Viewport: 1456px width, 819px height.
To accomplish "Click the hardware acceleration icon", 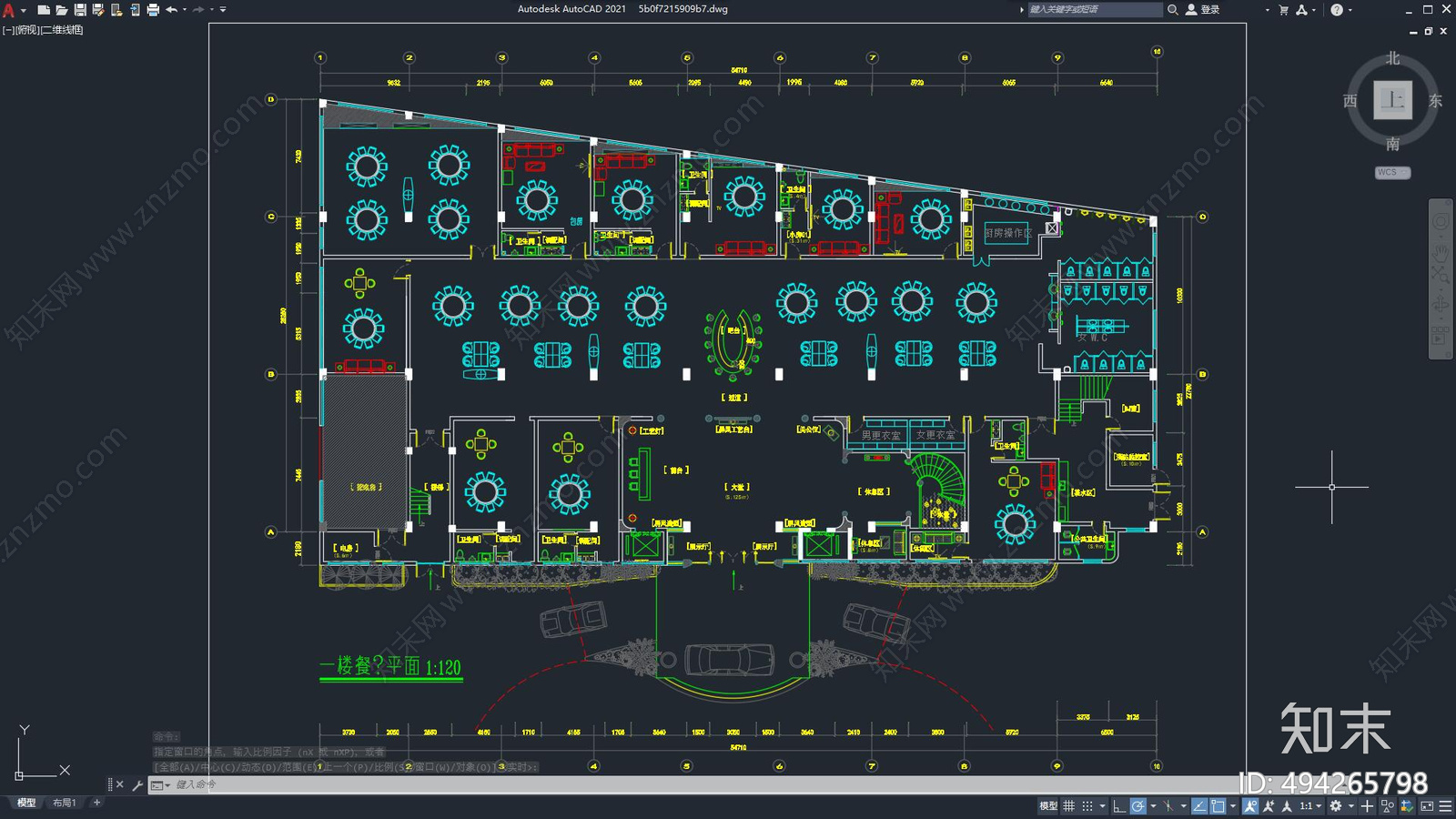I will pyautogui.click(x=1407, y=806).
